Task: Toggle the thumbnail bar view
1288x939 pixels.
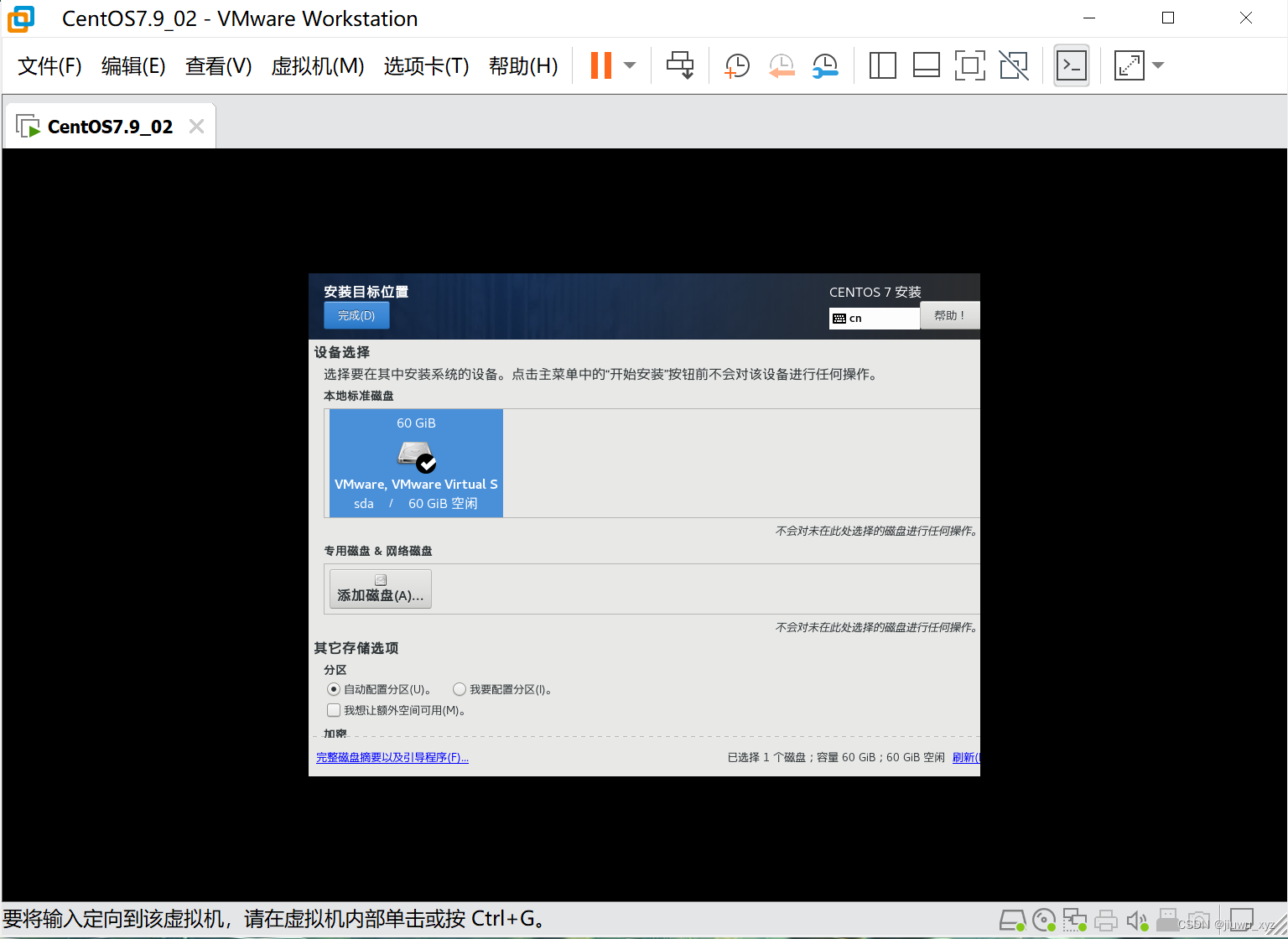Action: tap(927, 65)
